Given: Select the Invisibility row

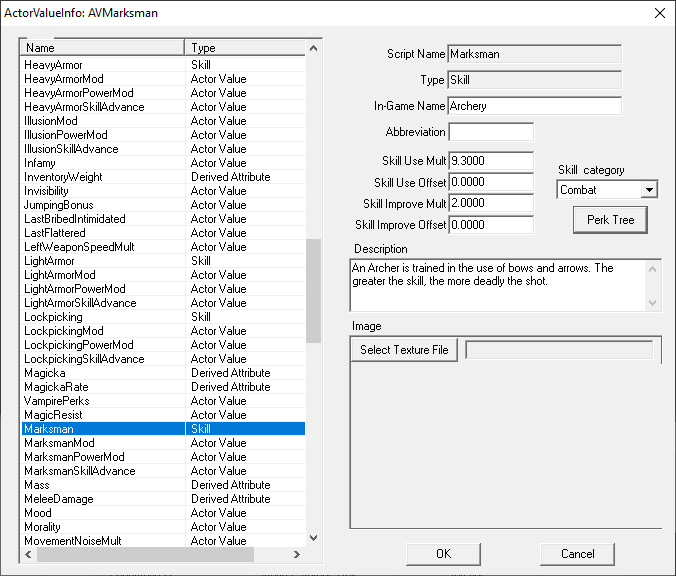Looking at the screenshot, I should coord(163,191).
